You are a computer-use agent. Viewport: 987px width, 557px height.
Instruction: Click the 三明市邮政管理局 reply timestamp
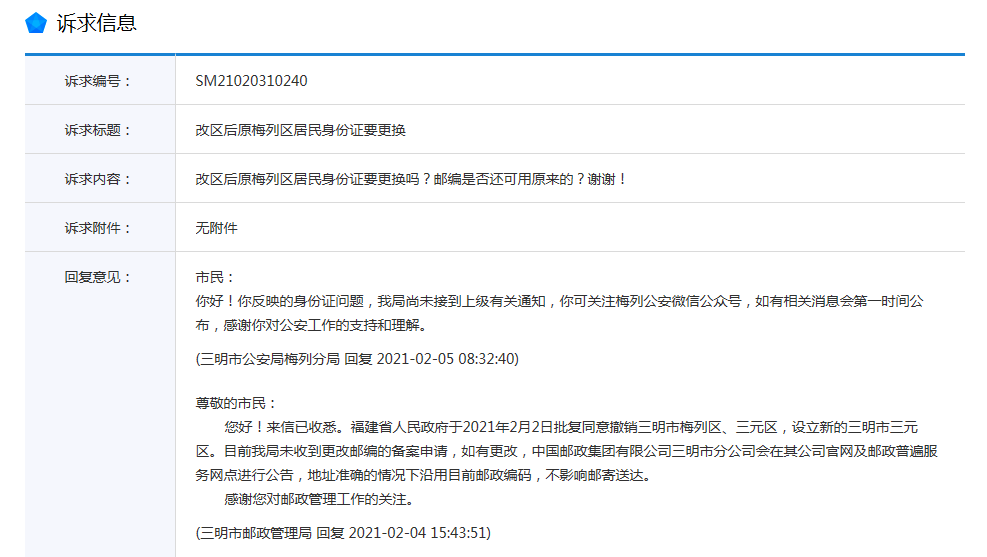(x=343, y=533)
